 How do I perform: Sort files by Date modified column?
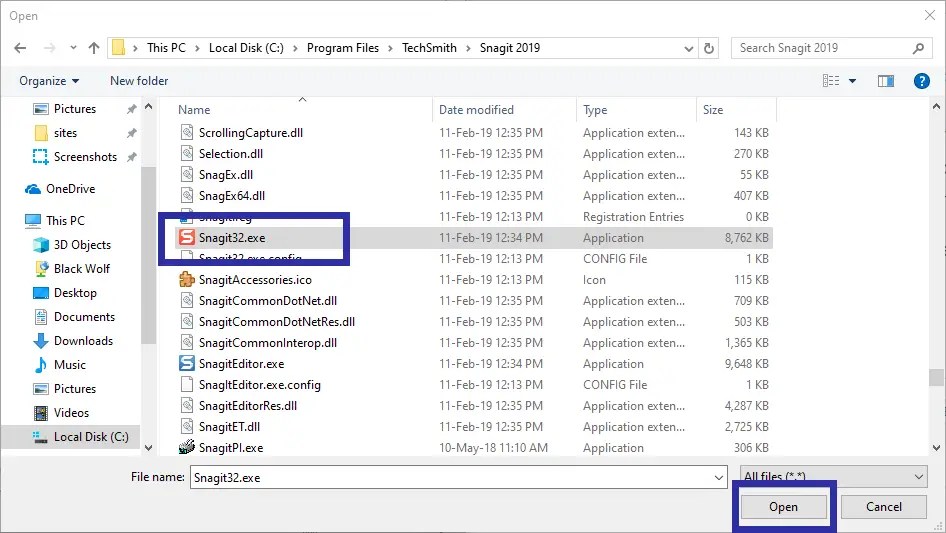point(476,110)
